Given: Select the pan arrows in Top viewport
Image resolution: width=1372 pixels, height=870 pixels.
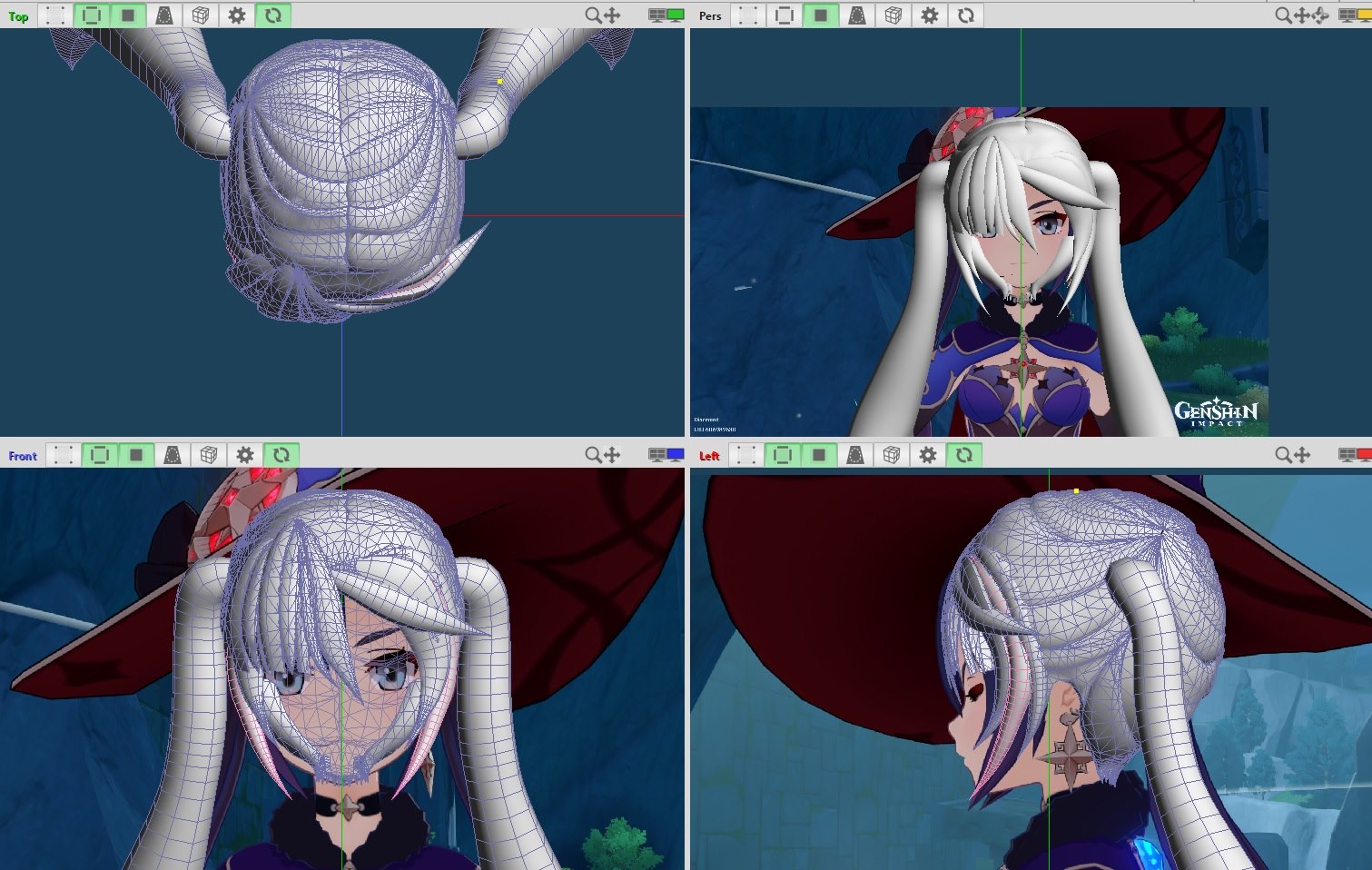Looking at the screenshot, I should click(612, 15).
